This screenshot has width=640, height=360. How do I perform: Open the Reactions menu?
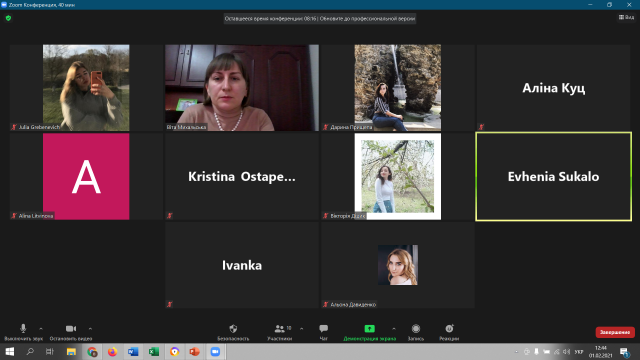click(449, 332)
